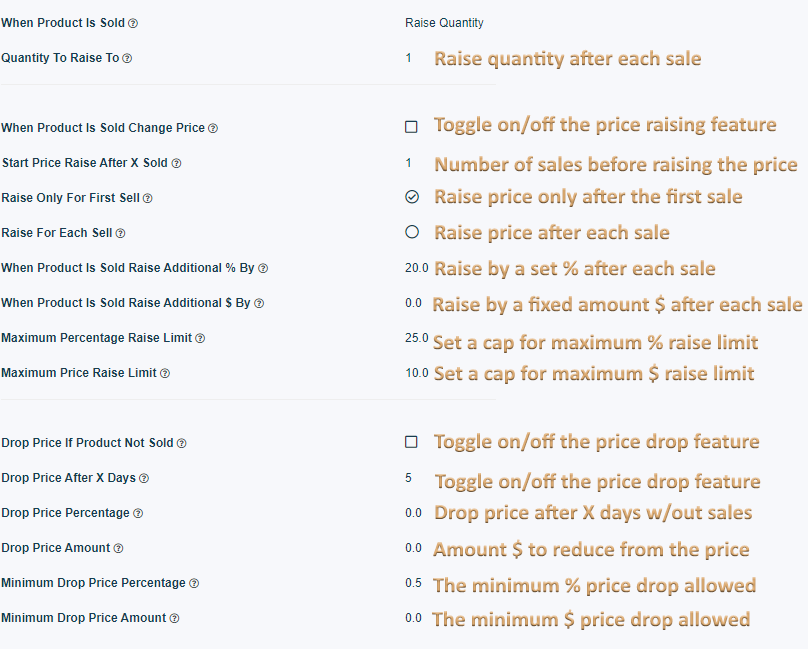Edit the 20.0 raise additional percent value
808x649 pixels.
pos(416,268)
